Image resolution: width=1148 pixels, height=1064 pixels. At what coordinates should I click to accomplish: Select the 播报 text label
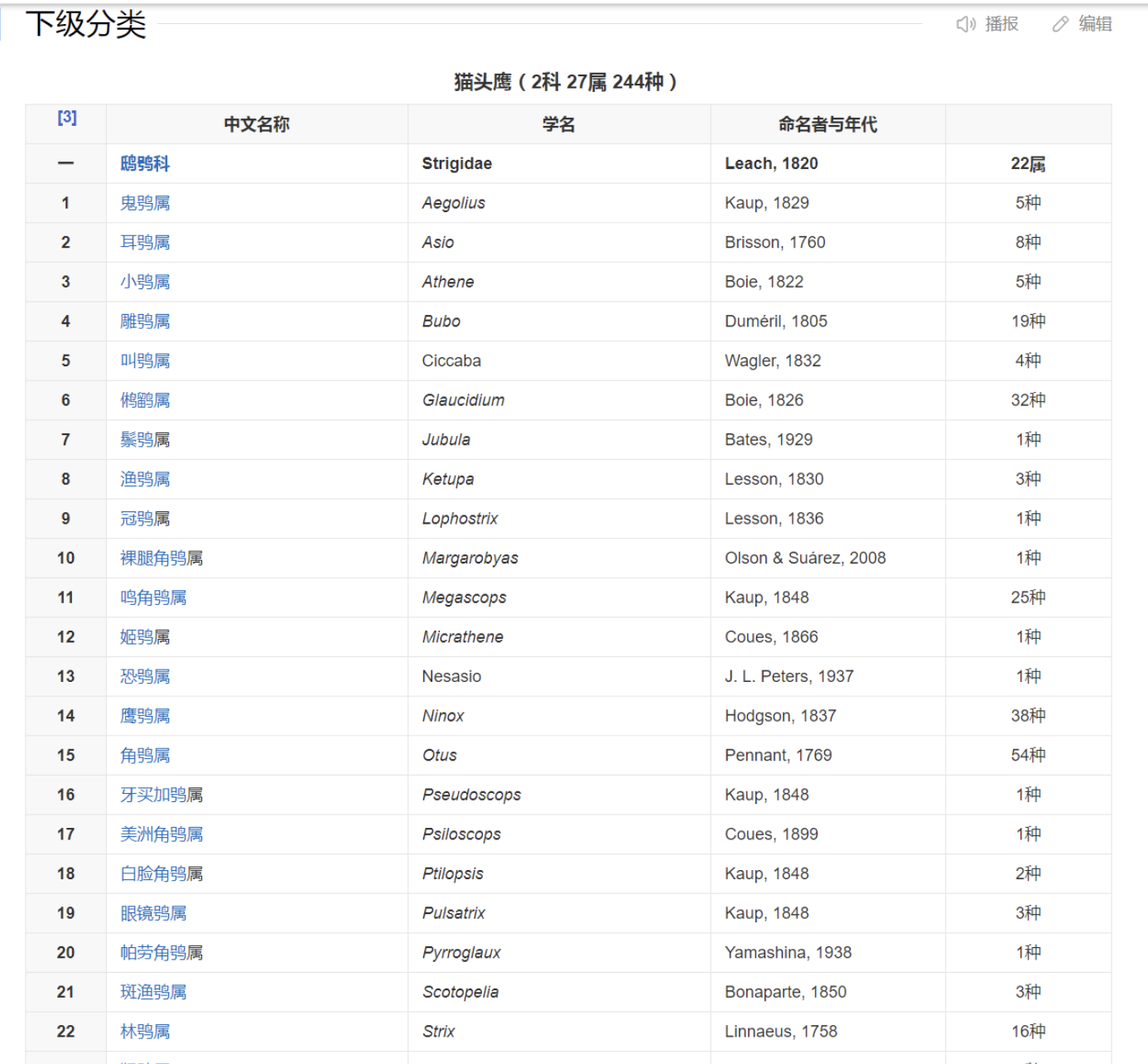pyautogui.click(x=1001, y=24)
